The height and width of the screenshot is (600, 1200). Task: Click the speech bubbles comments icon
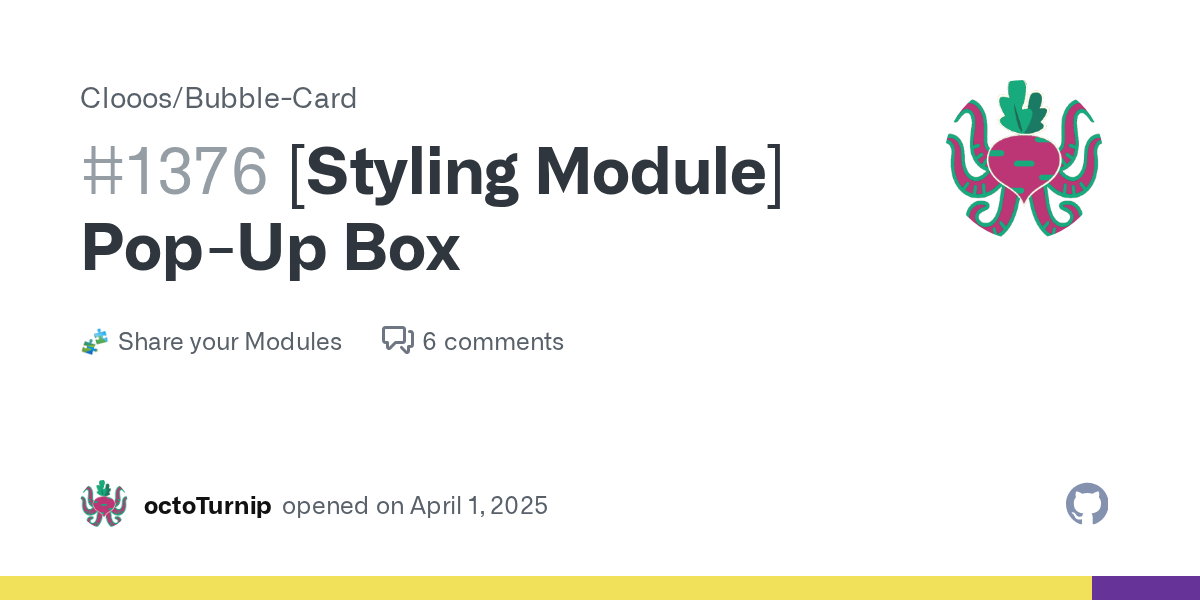click(x=398, y=341)
